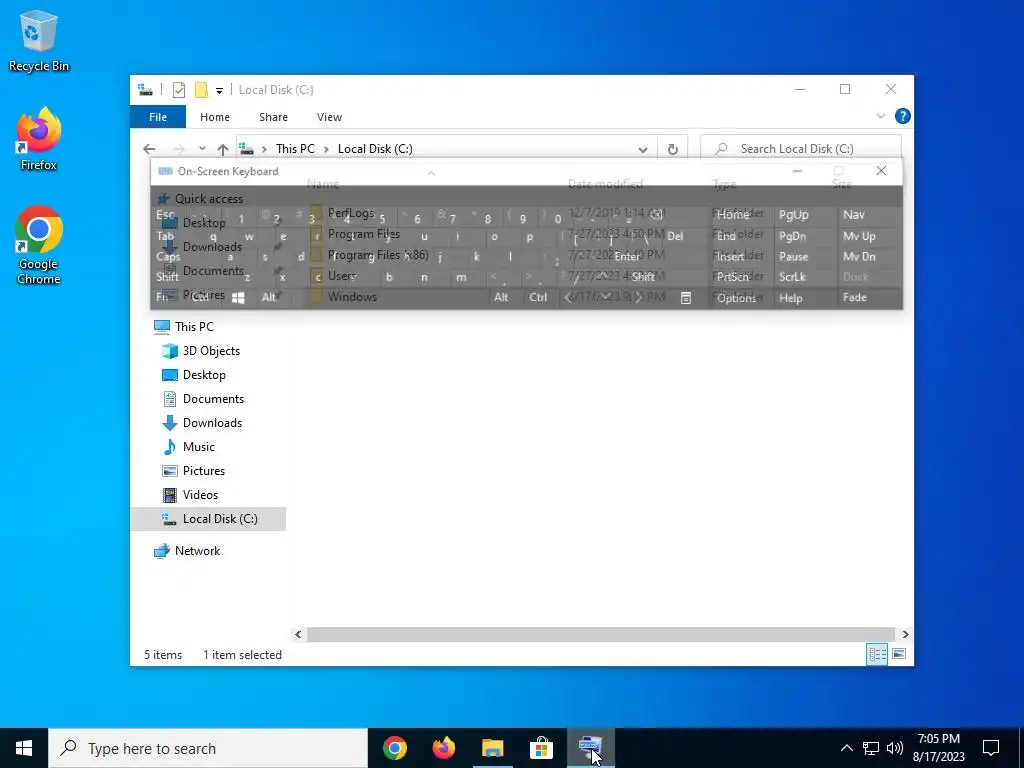Screen dimensions: 1024x768
Task: Expand chevron after This PC in breadcrumb
Action: pyautogui.click(x=326, y=150)
